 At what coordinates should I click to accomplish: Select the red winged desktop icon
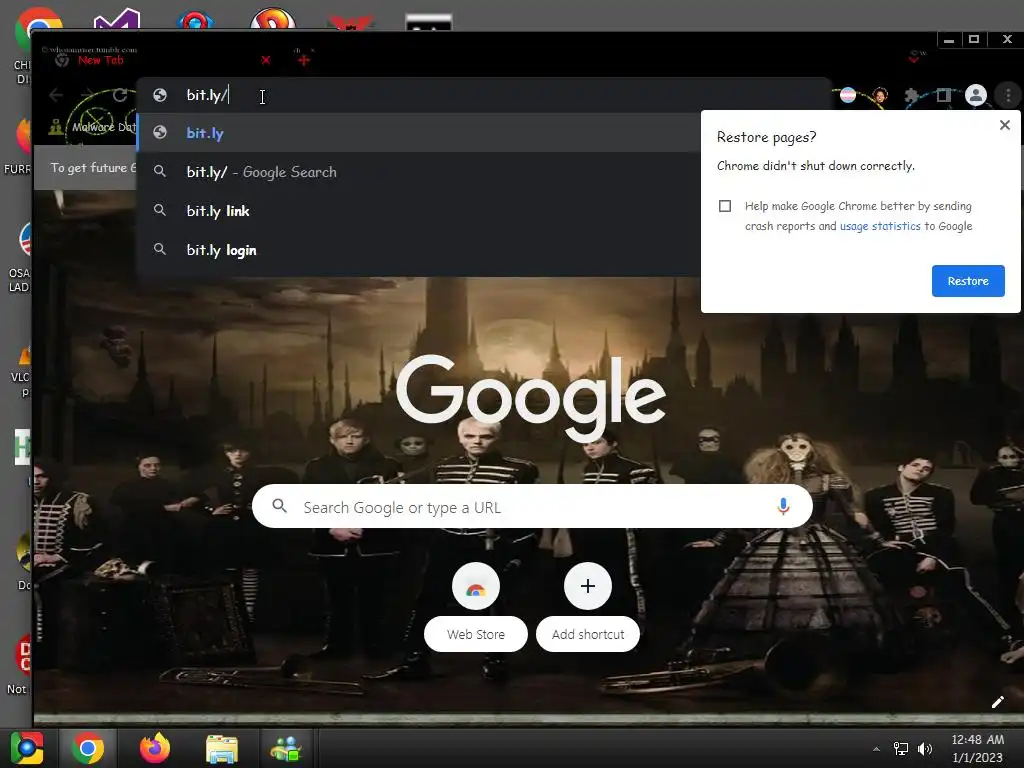pyautogui.click(x=351, y=22)
